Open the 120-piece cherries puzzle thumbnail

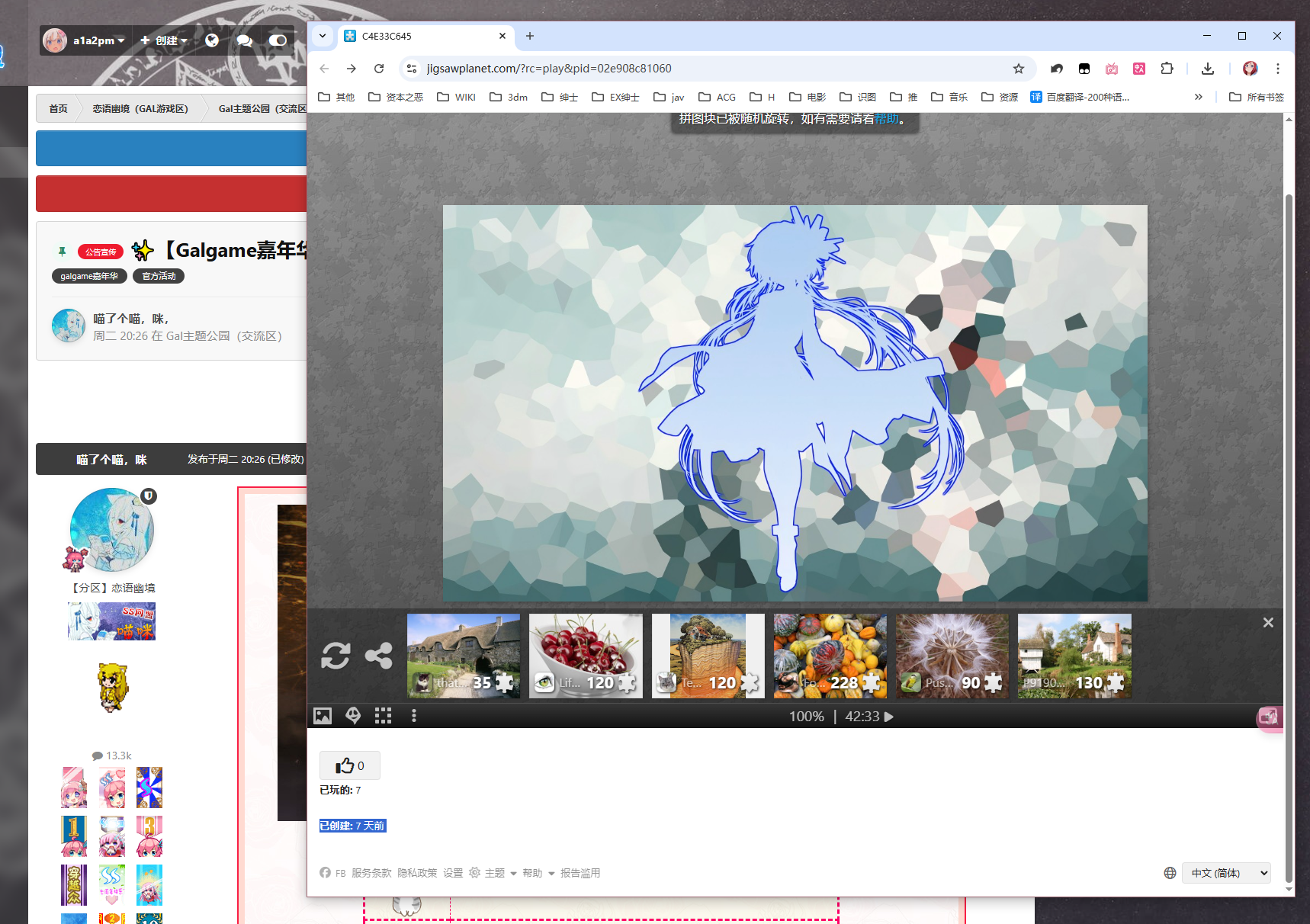click(586, 656)
